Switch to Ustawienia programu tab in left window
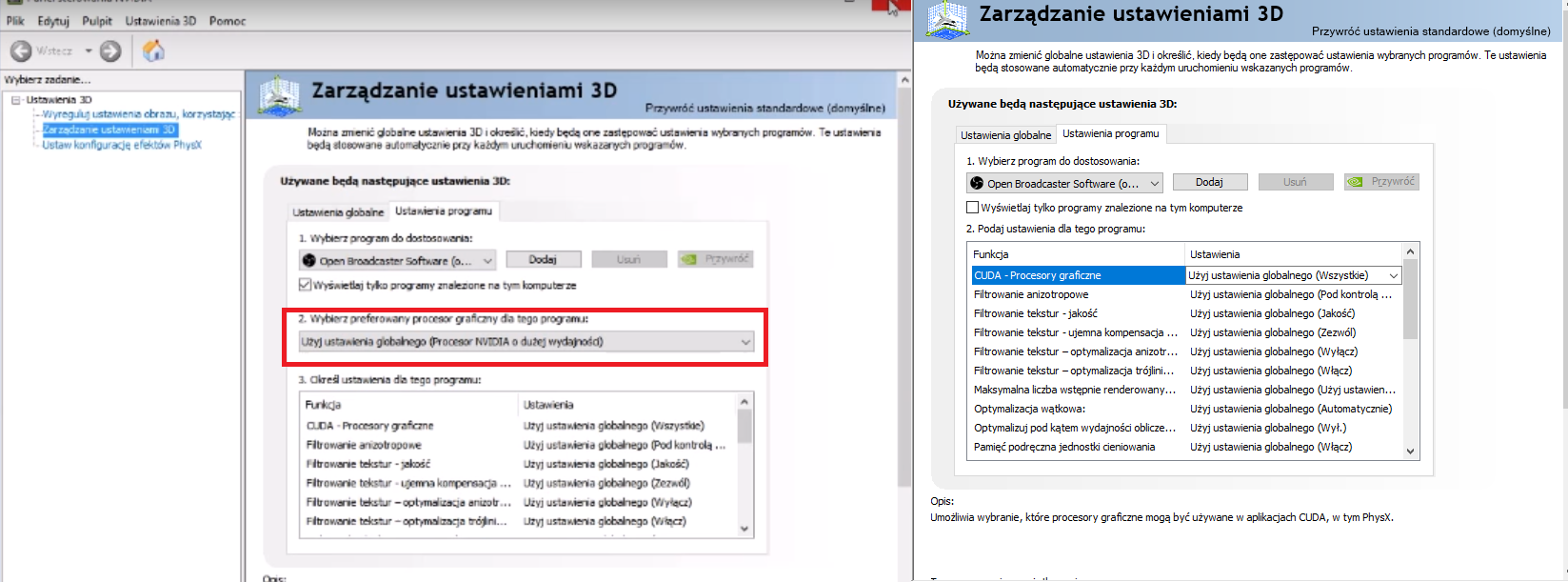Image resolution: width=1568 pixels, height=582 pixels. [444, 211]
